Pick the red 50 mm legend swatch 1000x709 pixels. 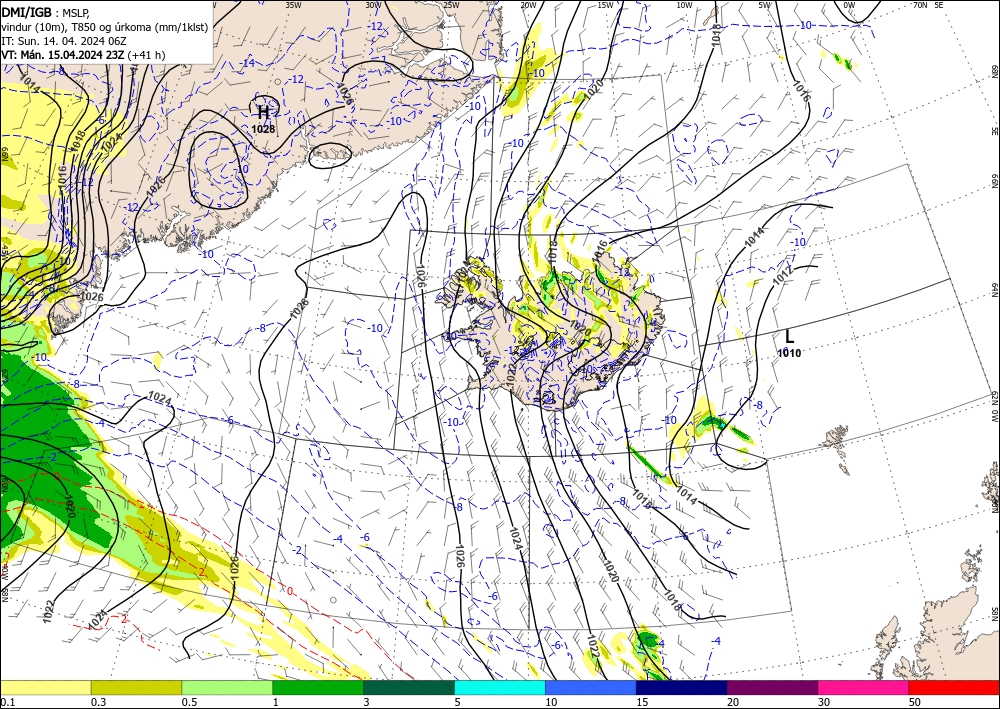[x=954, y=687]
